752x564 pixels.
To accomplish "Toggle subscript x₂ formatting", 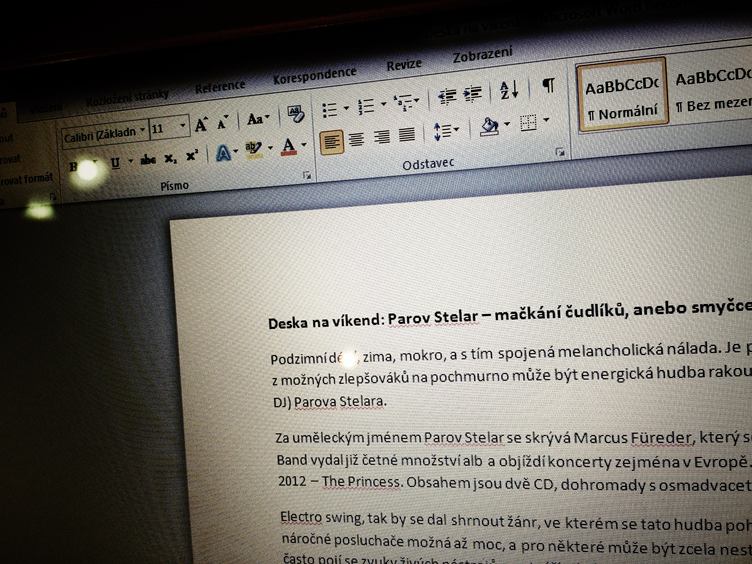I will (x=170, y=158).
